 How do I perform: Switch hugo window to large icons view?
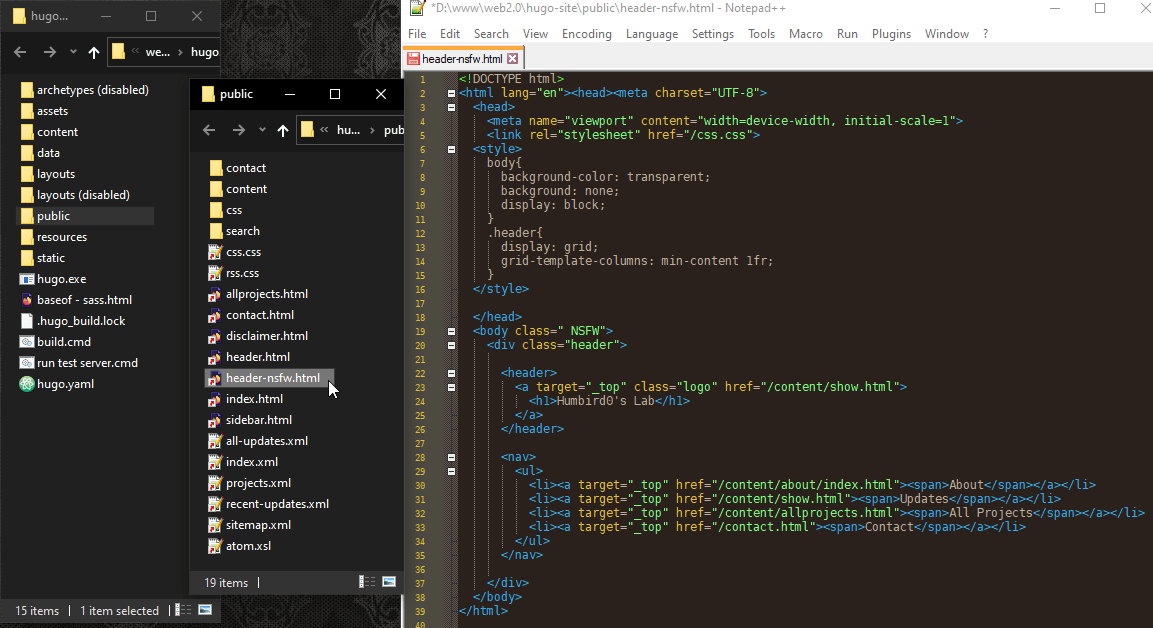tap(205, 610)
